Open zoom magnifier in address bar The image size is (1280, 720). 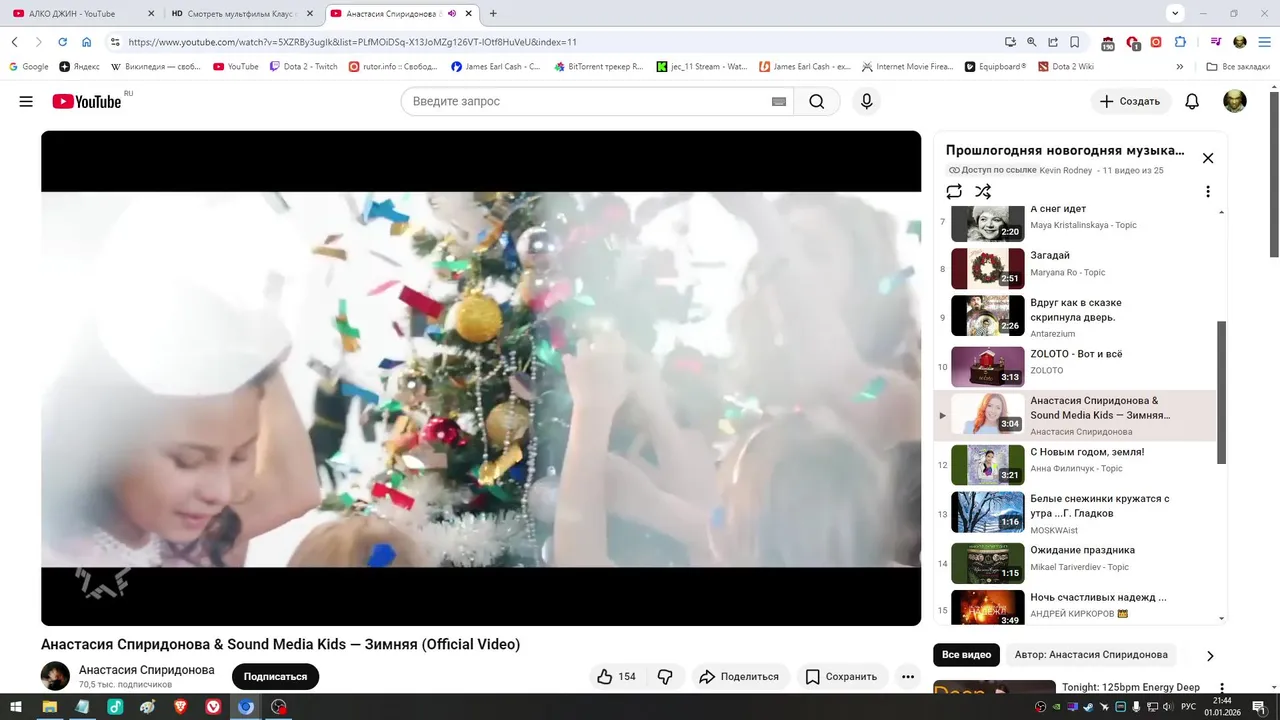pyautogui.click(x=1032, y=42)
